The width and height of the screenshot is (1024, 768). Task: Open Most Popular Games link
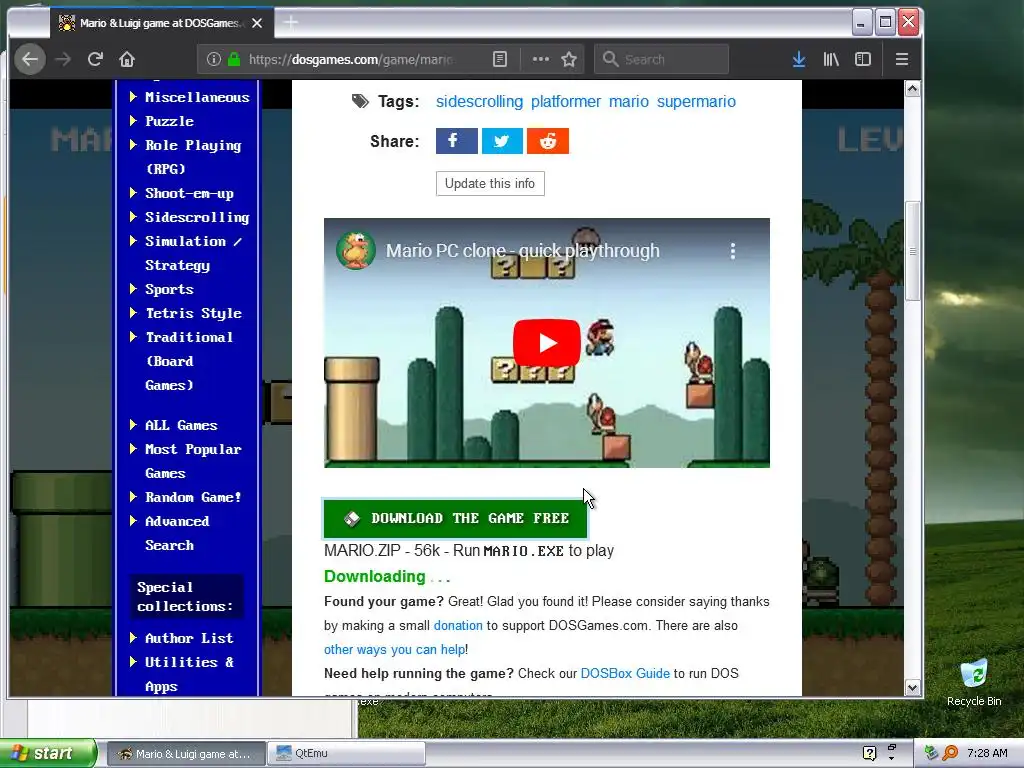point(193,461)
